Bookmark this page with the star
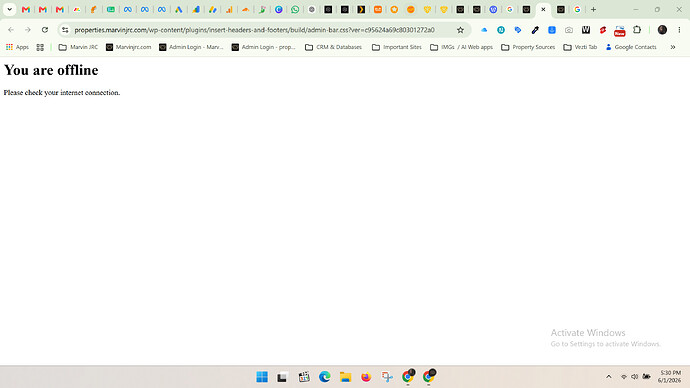Viewport: 690px width, 388px height. coord(460,30)
